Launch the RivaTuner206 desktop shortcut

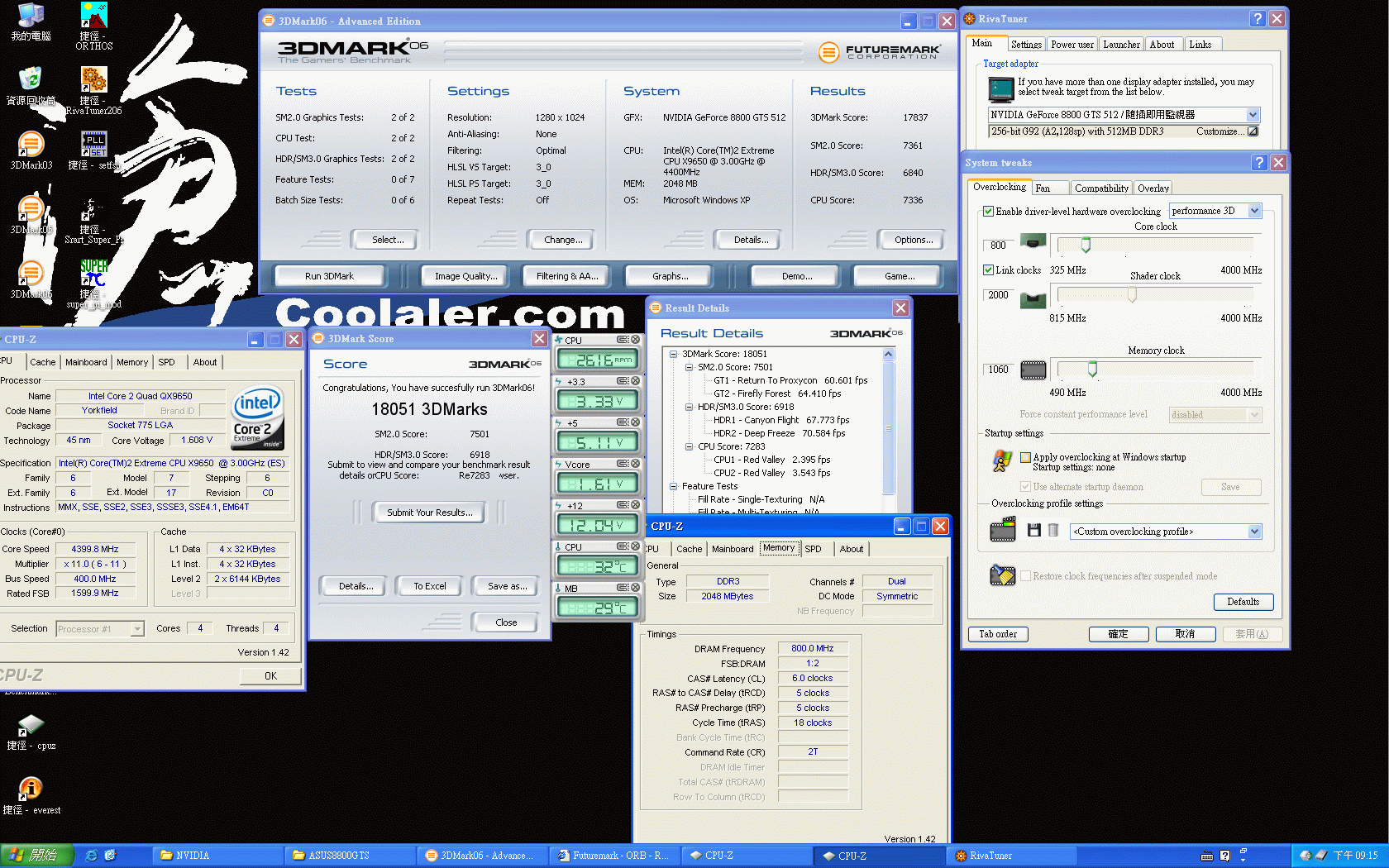[93, 91]
